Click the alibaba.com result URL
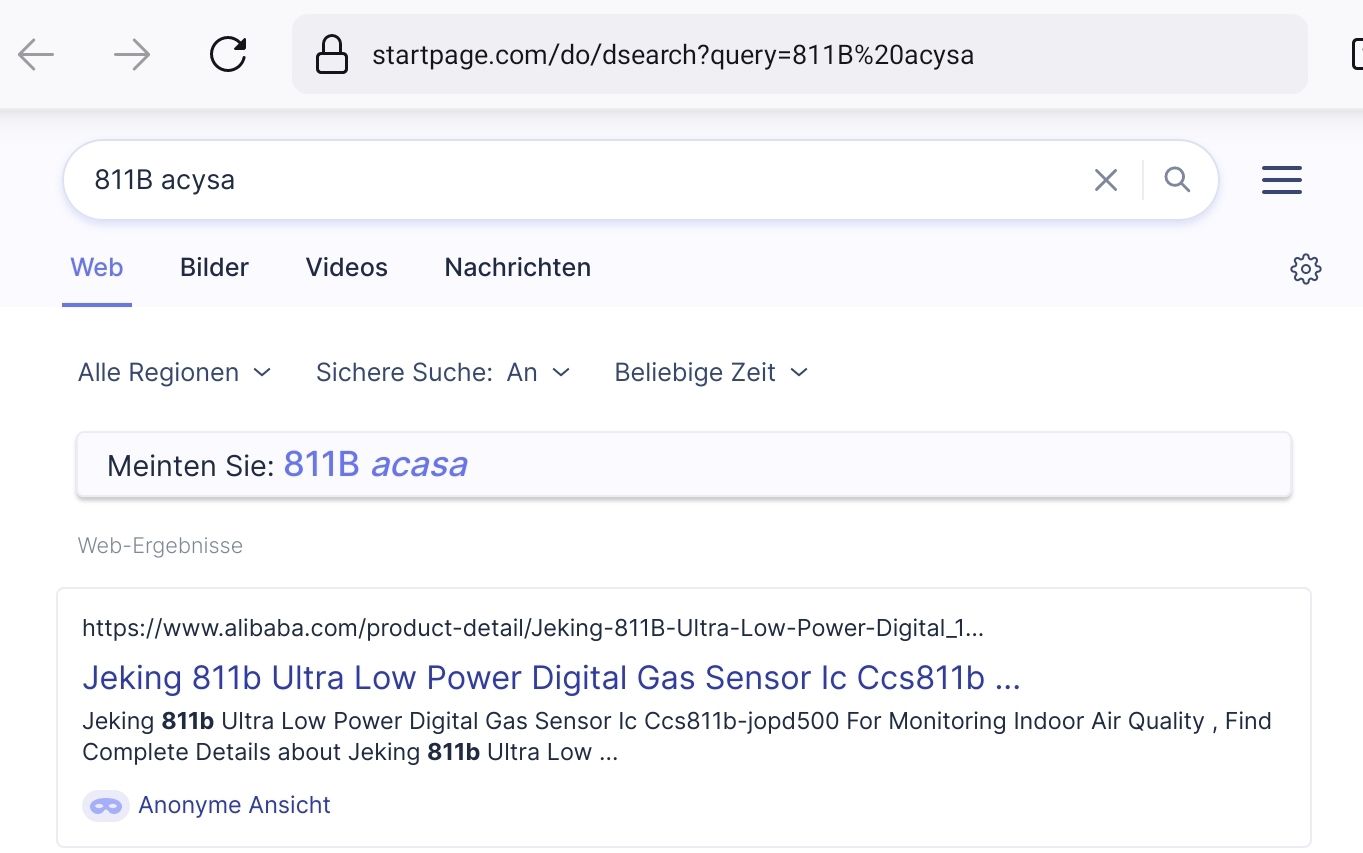Viewport: 1363px width, 853px height. [533, 629]
